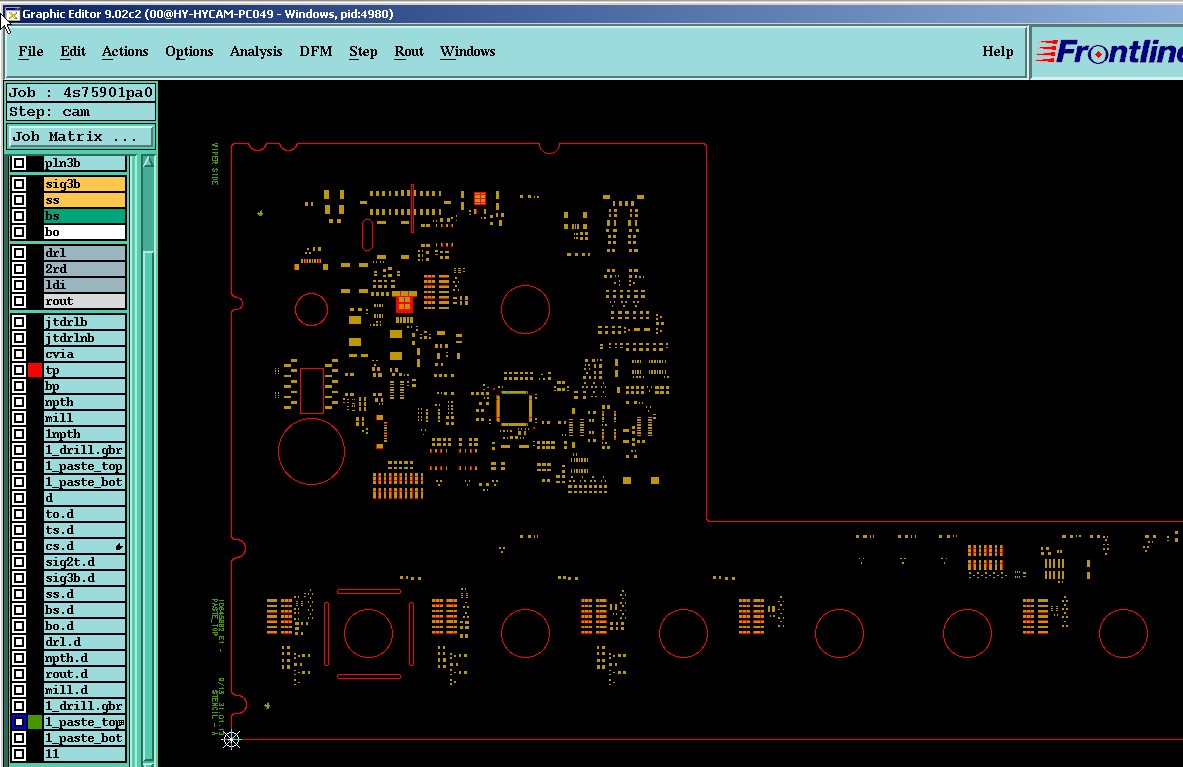Select the bo layer name
The image size is (1183, 767).
[84, 232]
